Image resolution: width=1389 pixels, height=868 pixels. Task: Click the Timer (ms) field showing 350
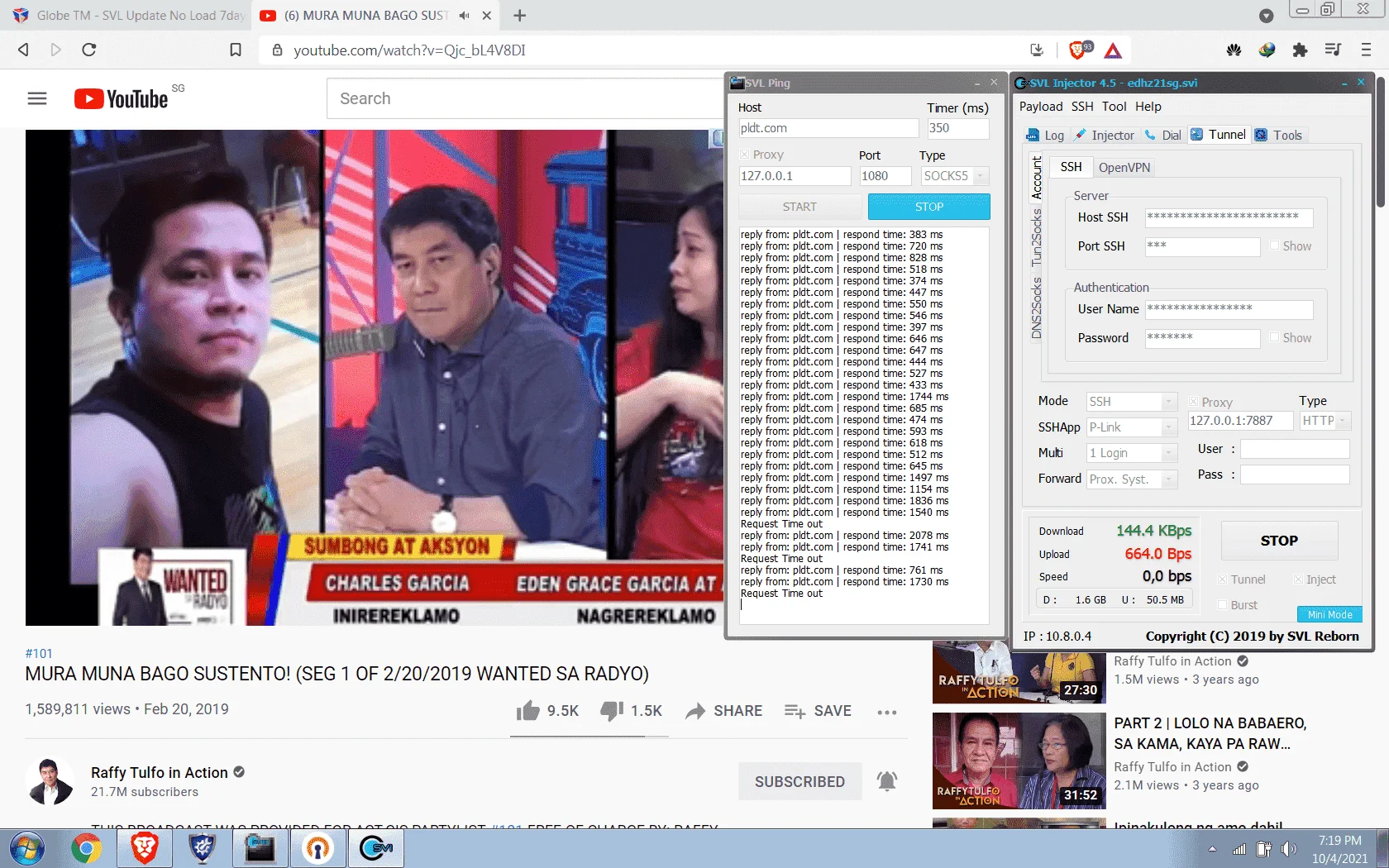click(957, 128)
